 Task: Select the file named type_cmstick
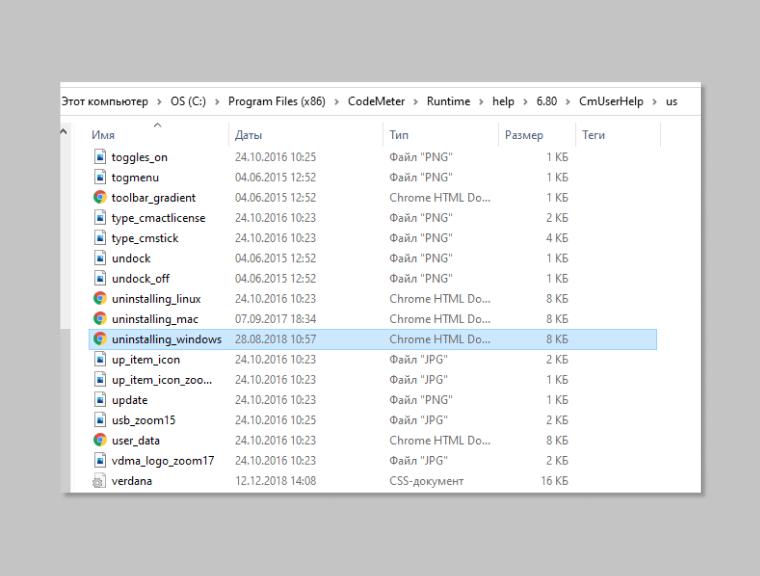[145, 238]
